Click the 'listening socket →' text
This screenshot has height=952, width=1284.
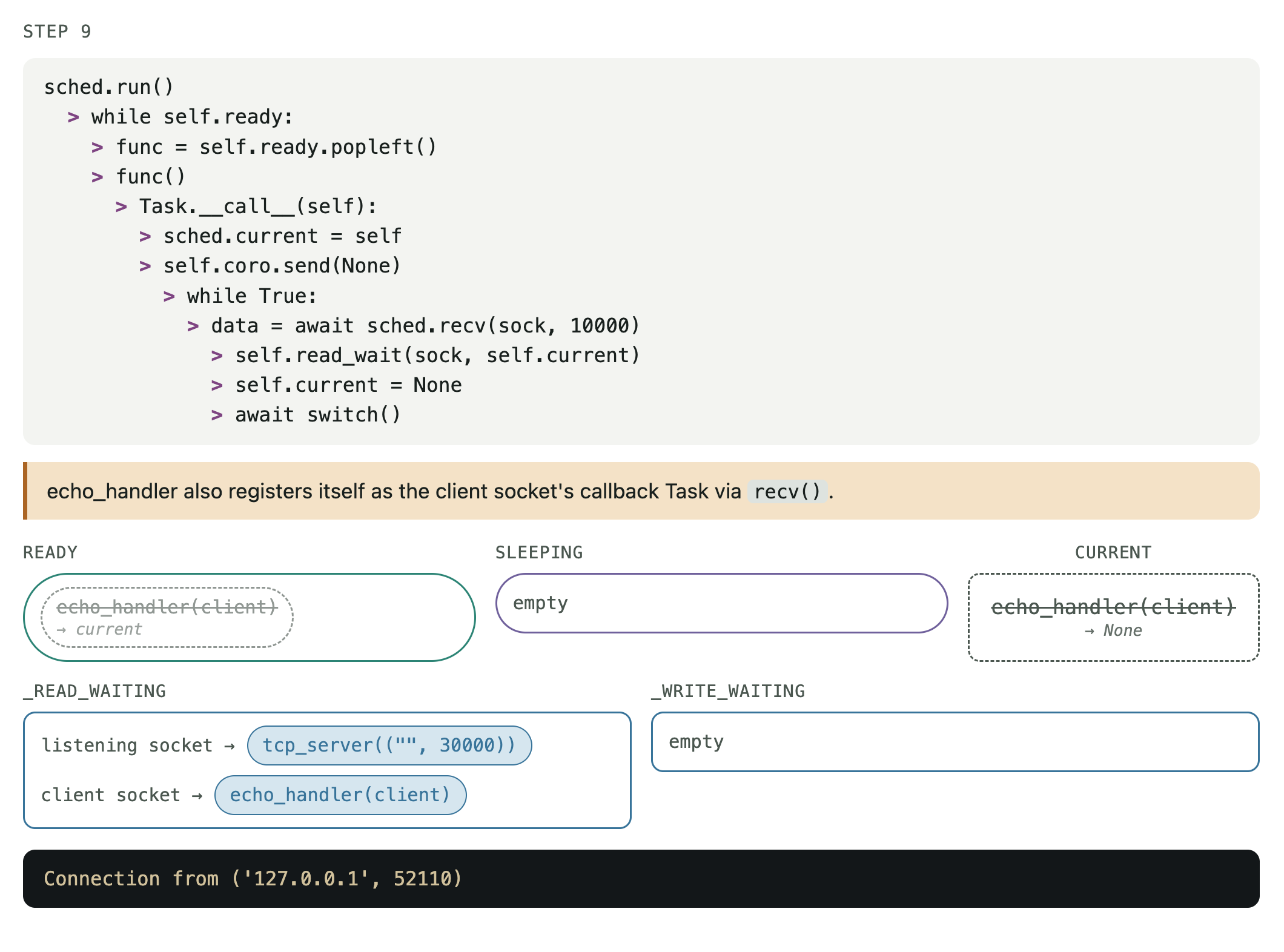pyautogui.click(x=138, y=745)
